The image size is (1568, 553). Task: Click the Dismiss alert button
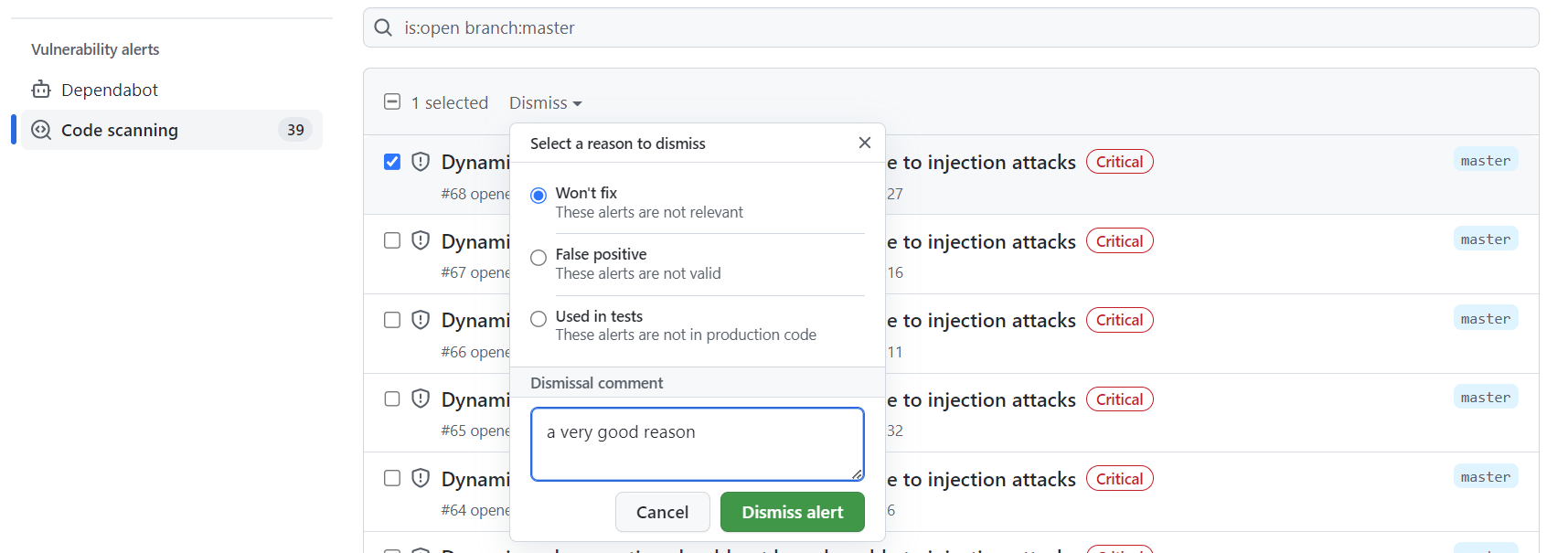(793, 512)
